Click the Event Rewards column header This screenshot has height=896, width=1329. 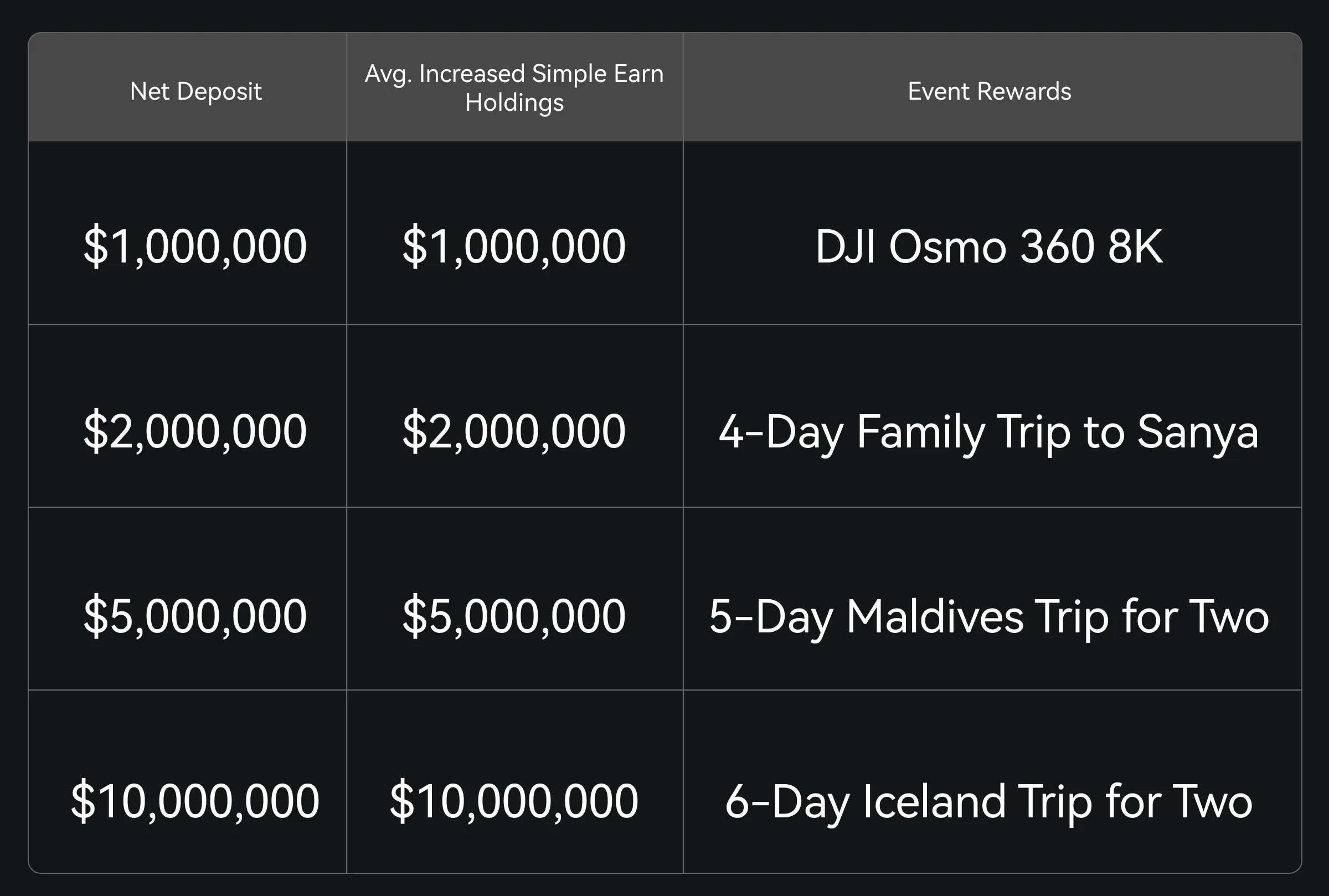click(989, 91)
